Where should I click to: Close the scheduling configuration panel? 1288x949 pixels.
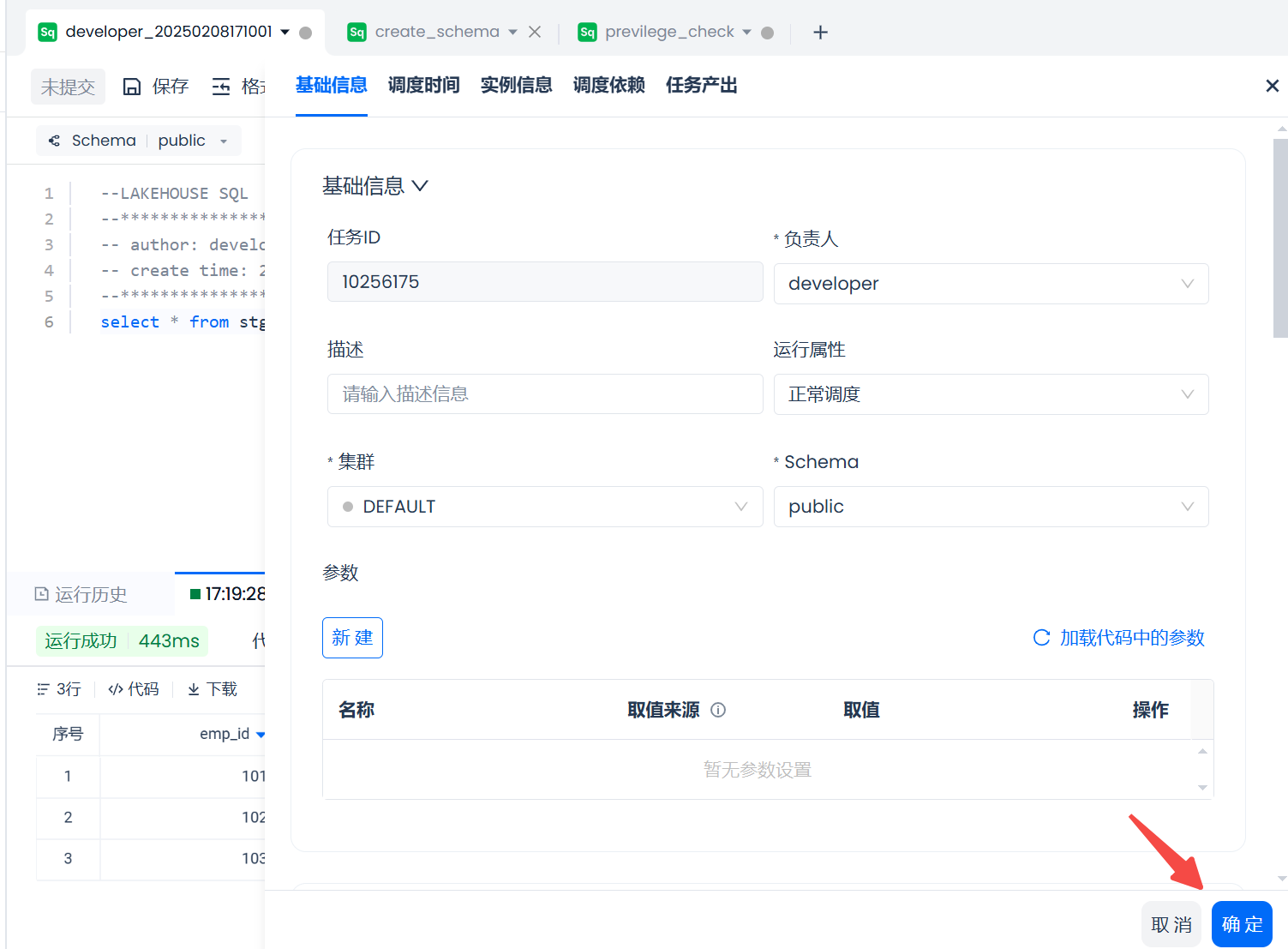point(1272,86)
